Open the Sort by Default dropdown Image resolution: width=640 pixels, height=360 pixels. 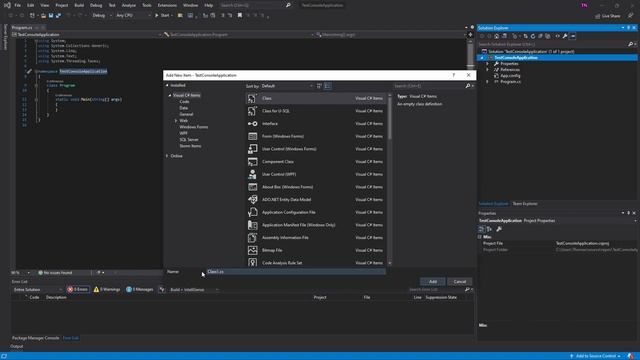[x=287, y=86]
